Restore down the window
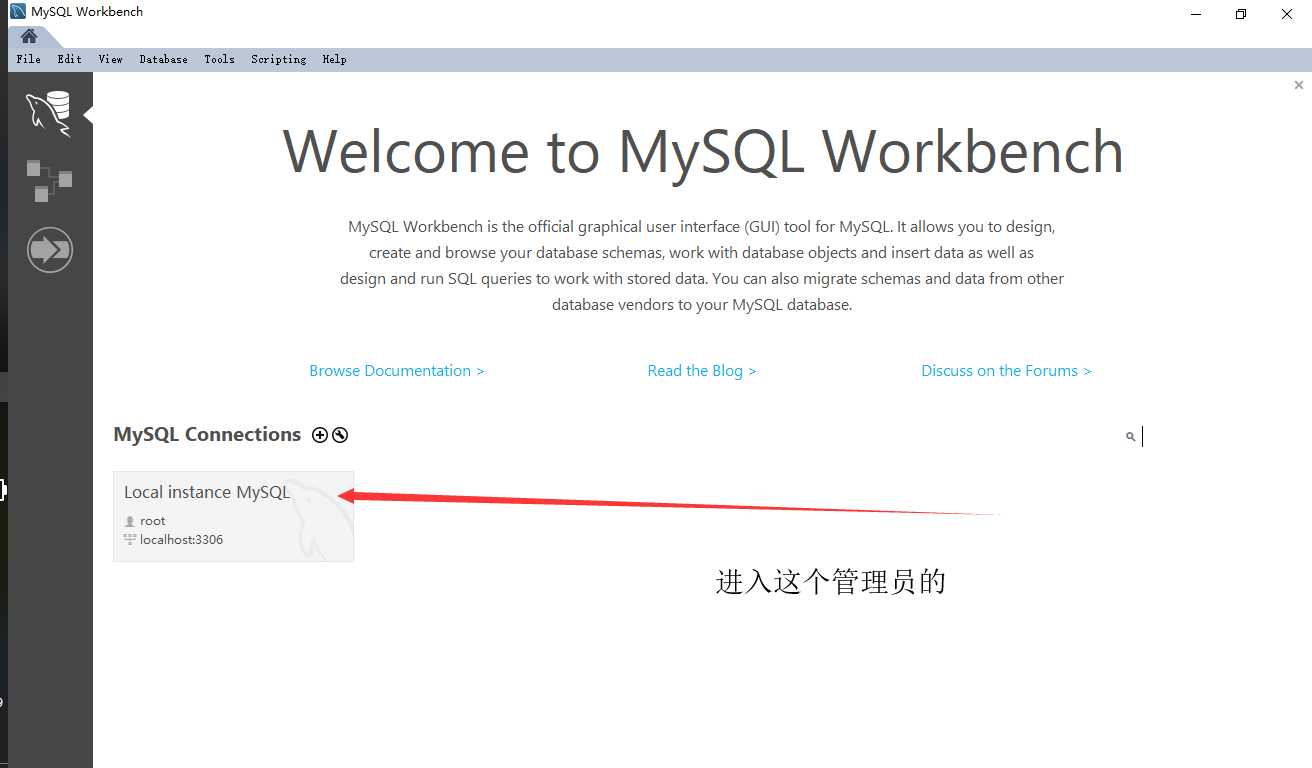 click(1241, 14)
